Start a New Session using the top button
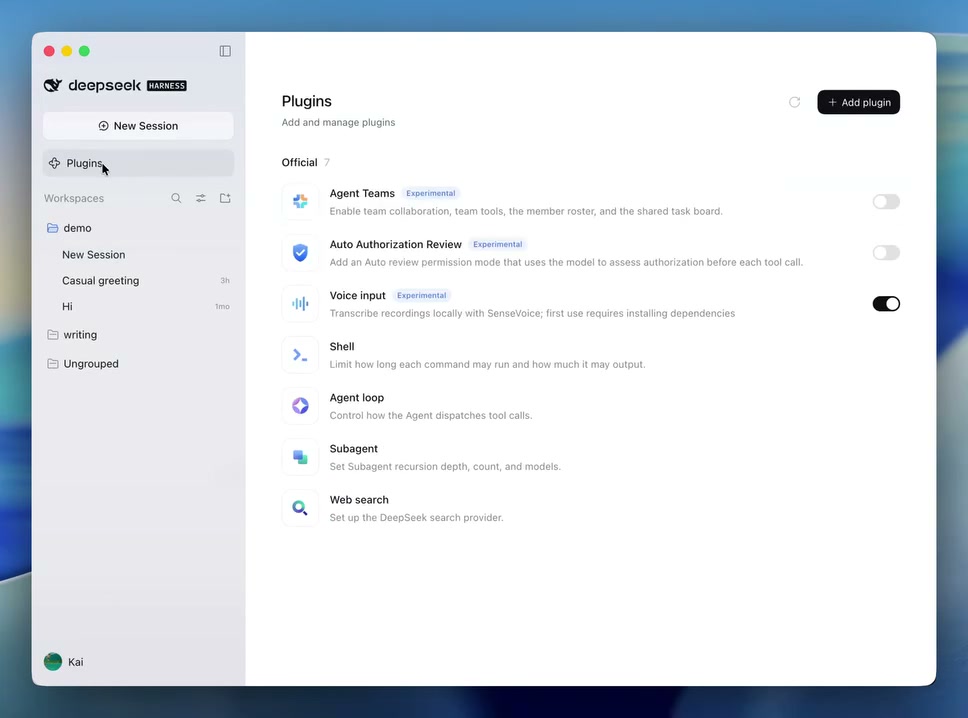Viewport: 968px width, 718px height. point(138,126)
